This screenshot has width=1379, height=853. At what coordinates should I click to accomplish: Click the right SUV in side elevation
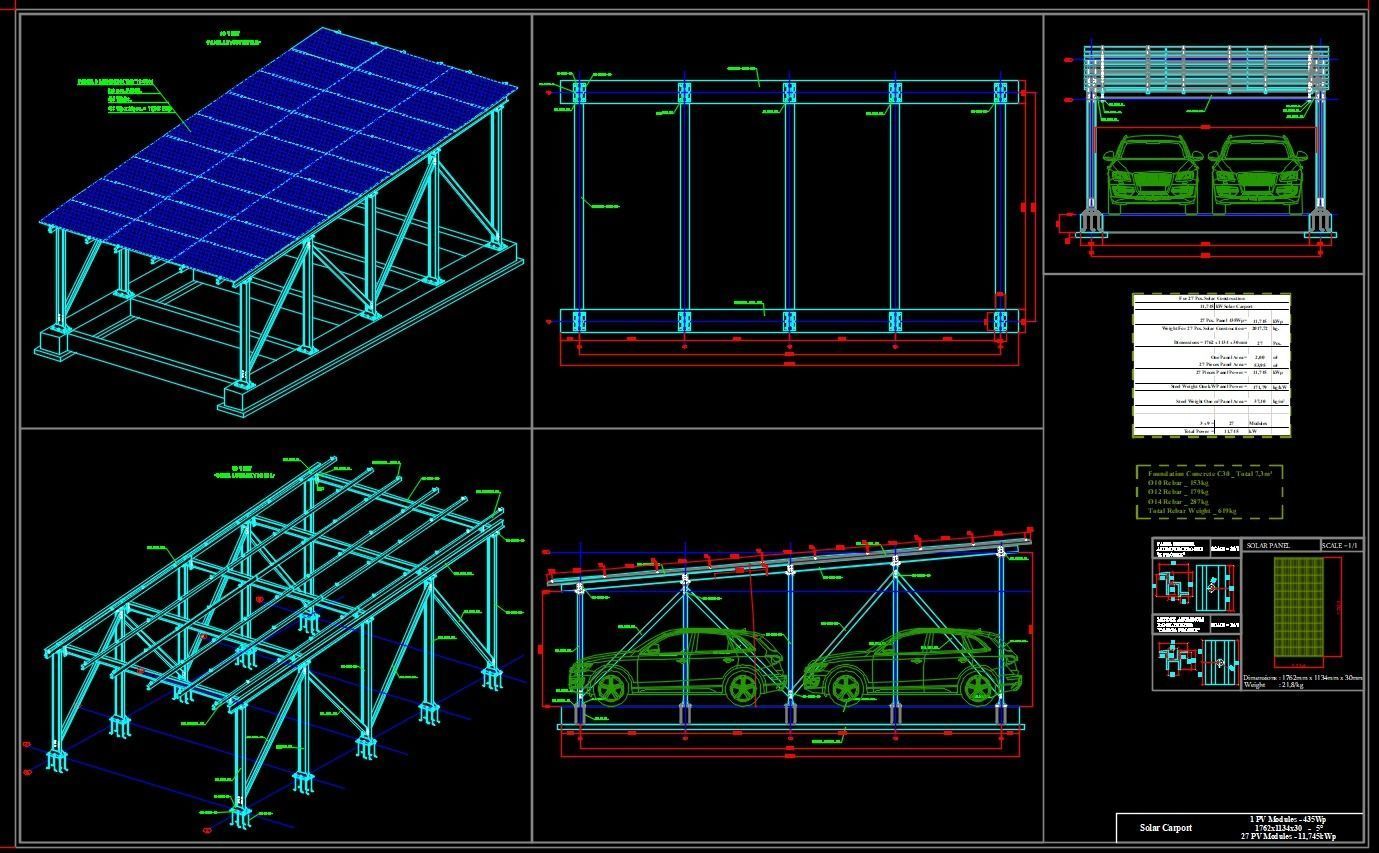[x=912, y=665]
